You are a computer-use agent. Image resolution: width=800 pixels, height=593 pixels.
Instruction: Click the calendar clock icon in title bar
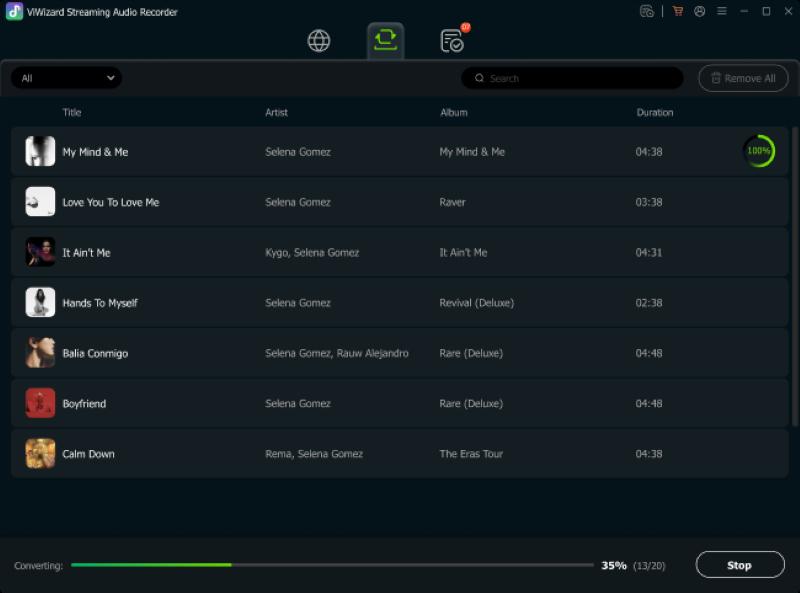click(x=647, y=11)
